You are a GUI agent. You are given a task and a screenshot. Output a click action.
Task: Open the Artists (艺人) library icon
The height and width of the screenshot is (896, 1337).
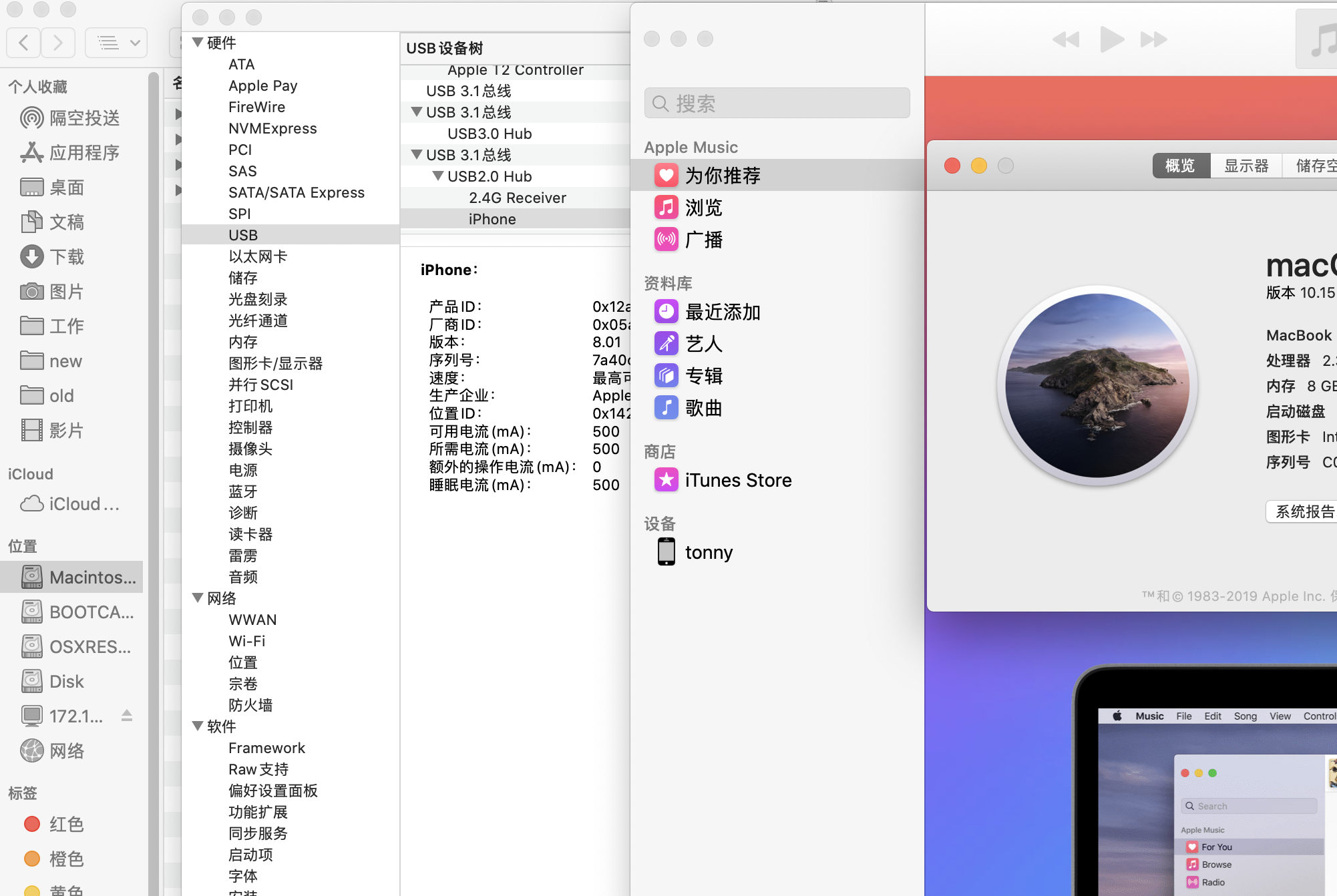[x=666, y=344]
